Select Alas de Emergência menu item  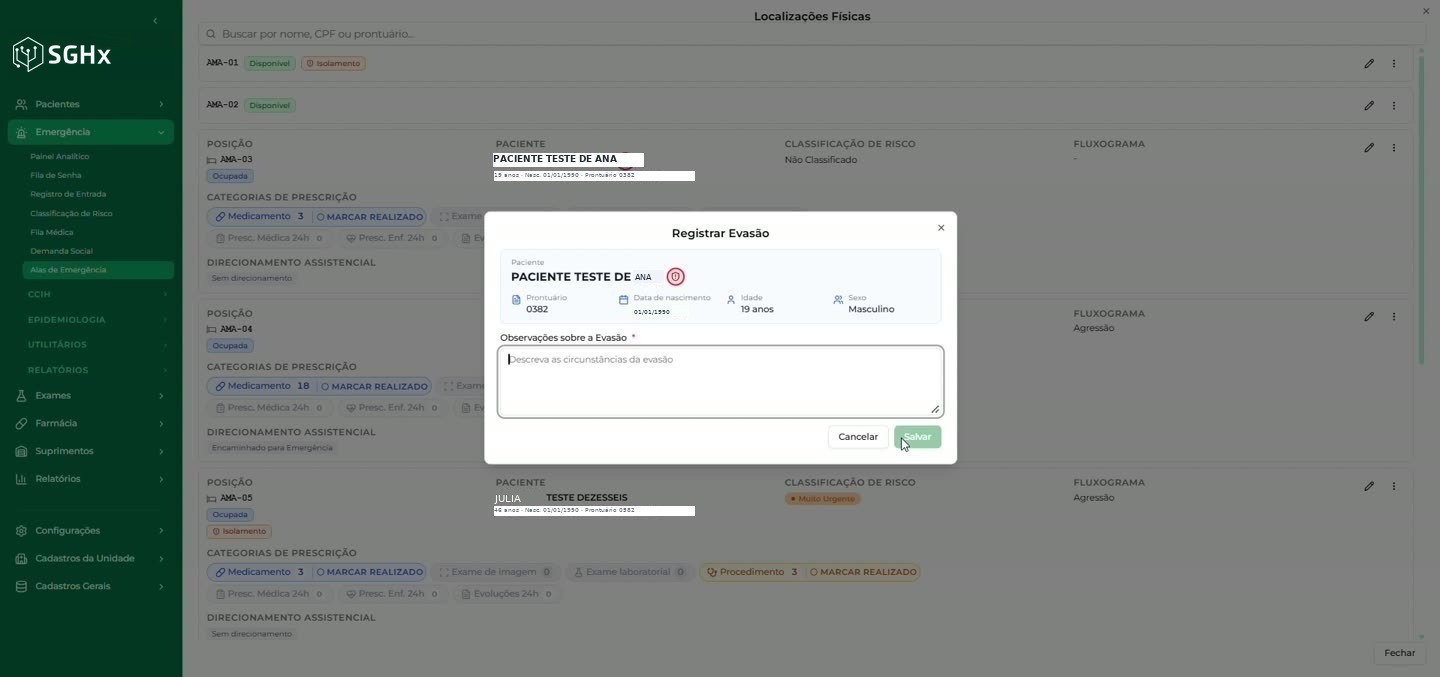coord(97,270)
